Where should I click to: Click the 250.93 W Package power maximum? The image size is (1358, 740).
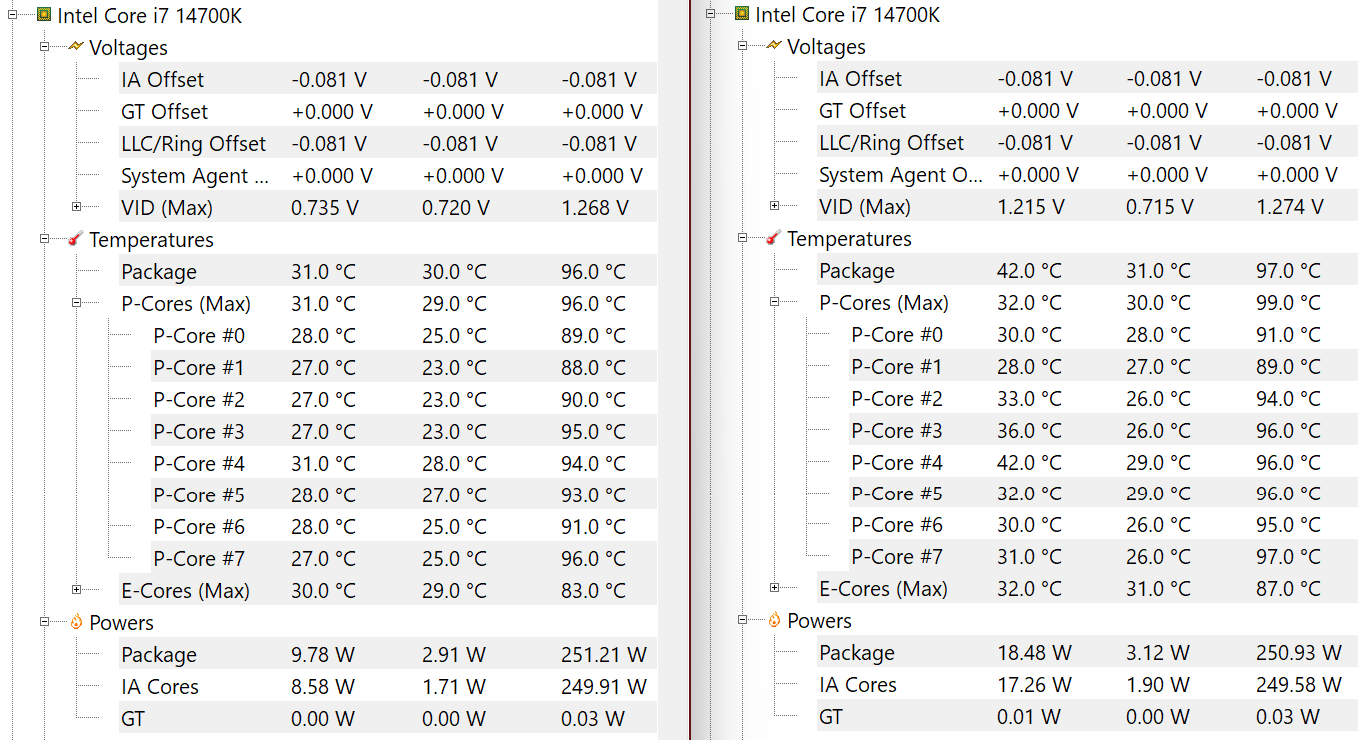(x=1299, y=653)
